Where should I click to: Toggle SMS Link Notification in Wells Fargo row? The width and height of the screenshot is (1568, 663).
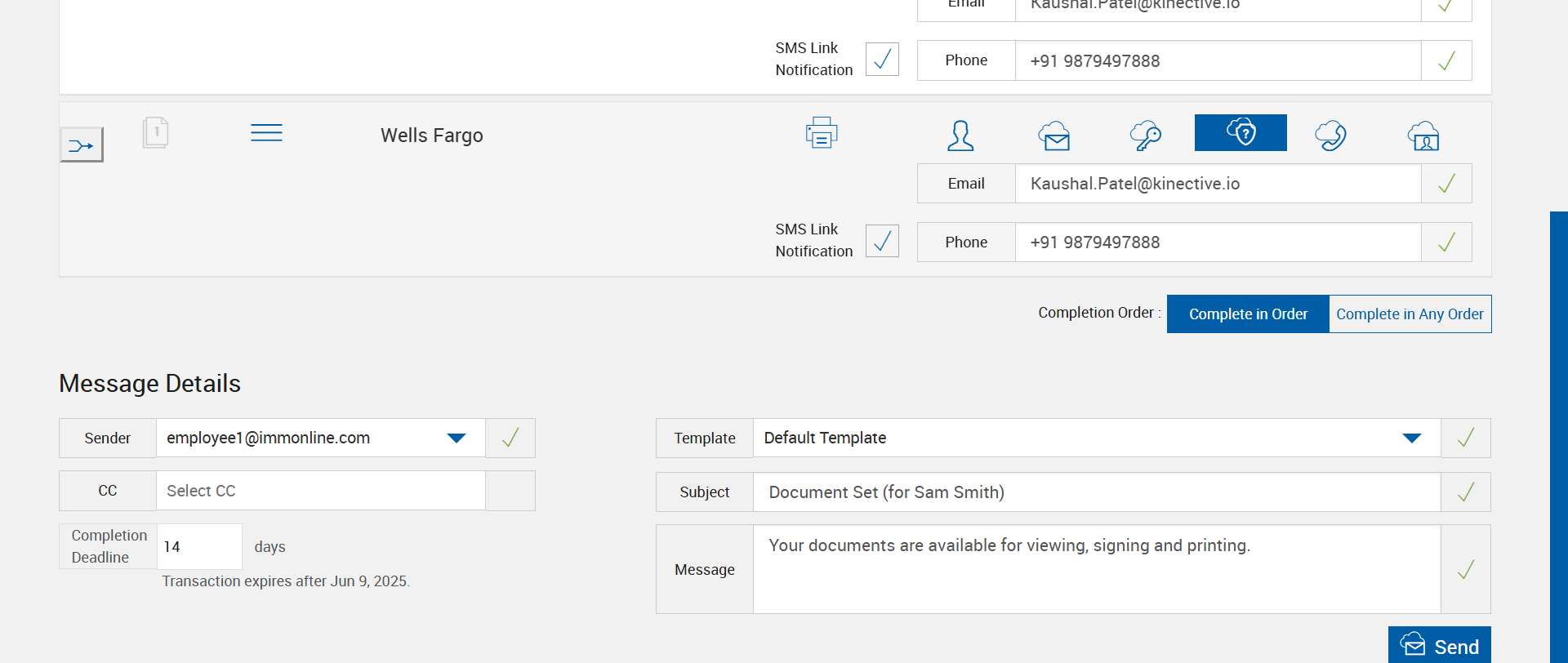pyautogui.click(x=882, y=241)
